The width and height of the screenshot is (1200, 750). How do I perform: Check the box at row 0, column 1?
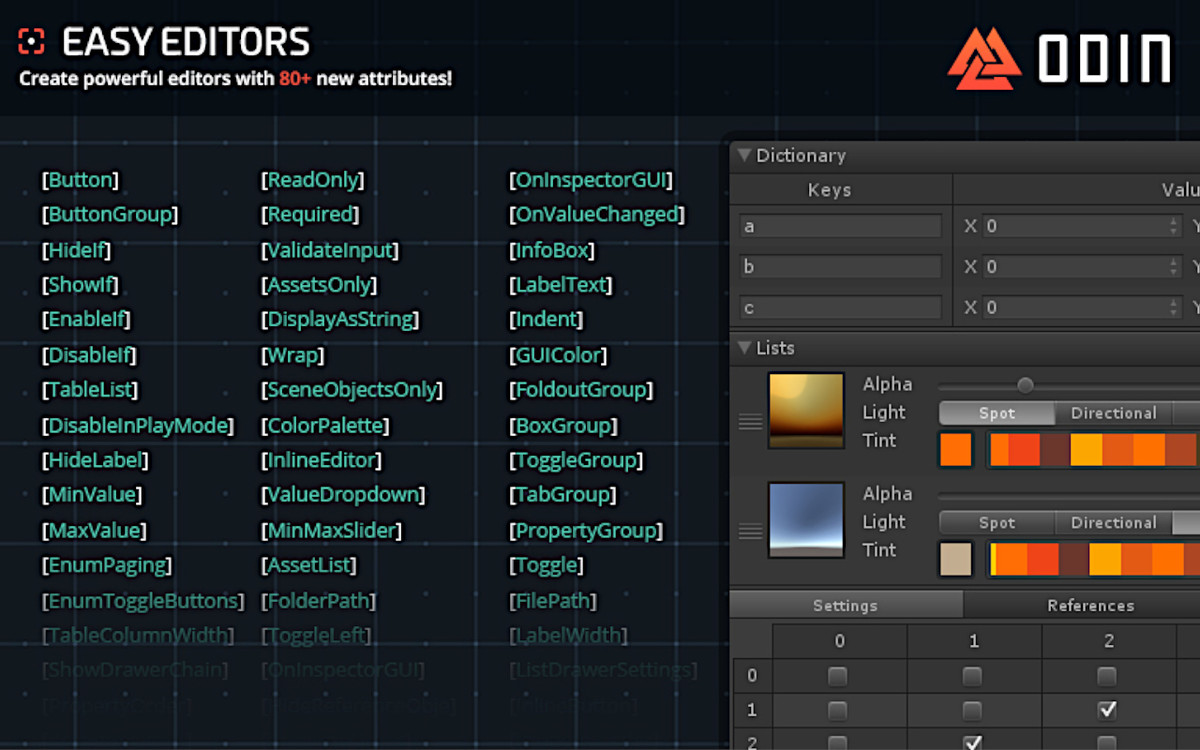[972, 677]
